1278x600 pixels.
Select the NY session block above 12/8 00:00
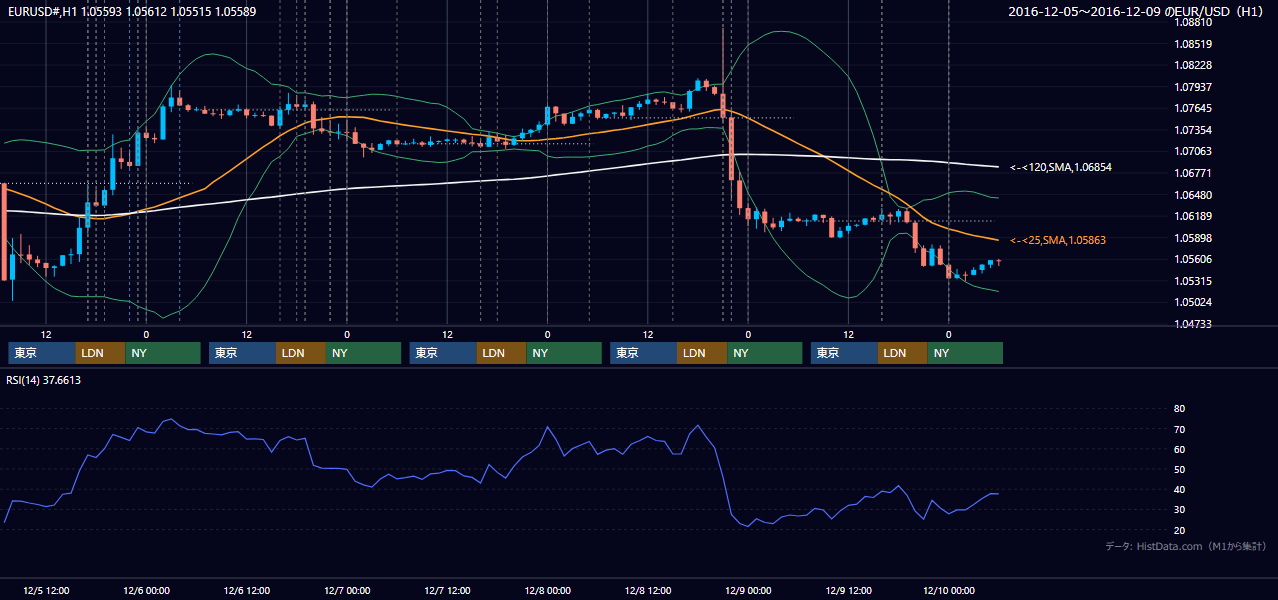[x=564, y=353]
